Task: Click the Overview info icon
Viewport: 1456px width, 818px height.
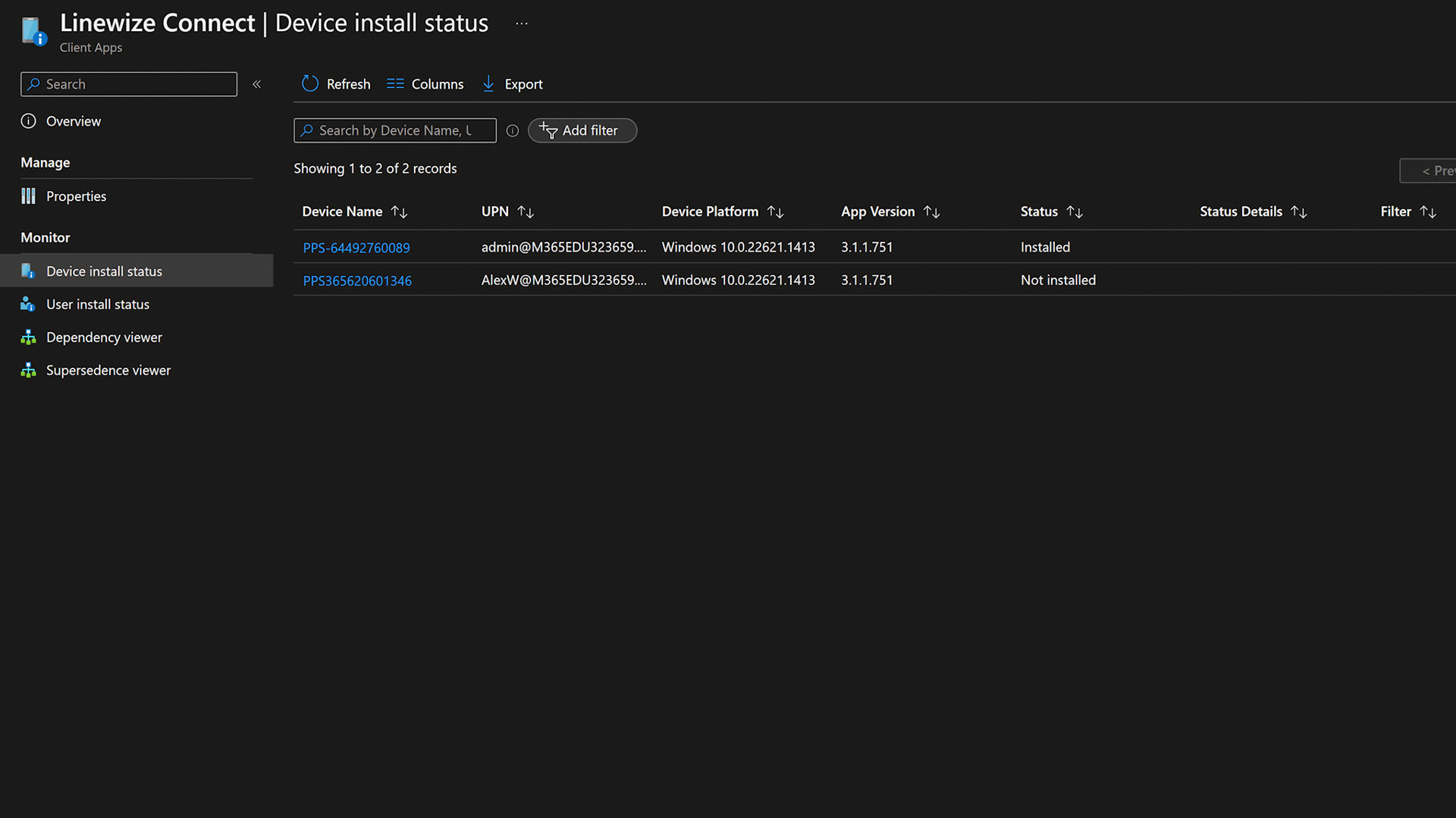Action: 29,121
